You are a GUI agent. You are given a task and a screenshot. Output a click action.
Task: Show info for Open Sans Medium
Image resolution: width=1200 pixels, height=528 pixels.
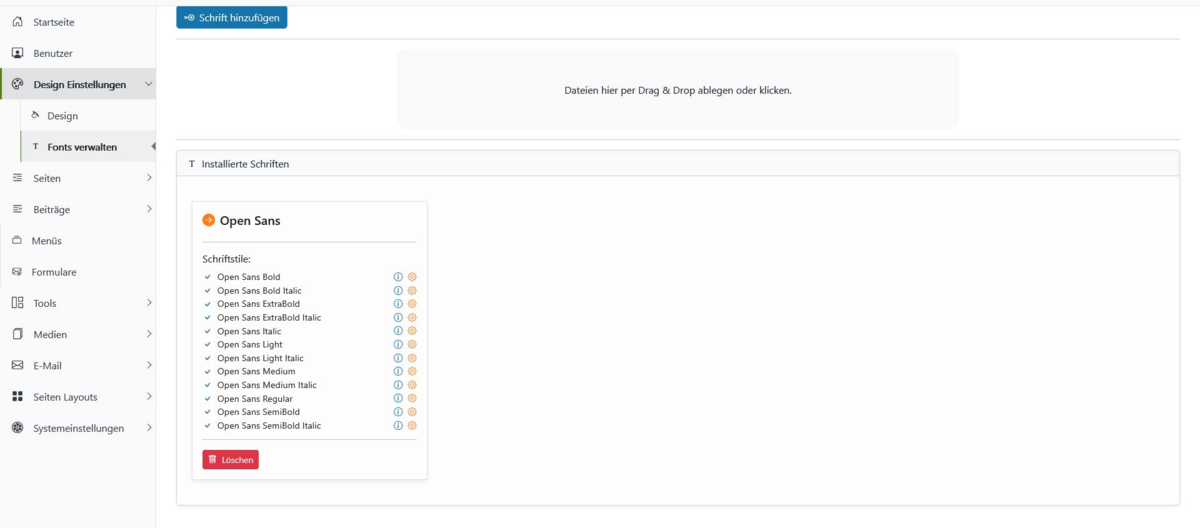click(x=398, y=371)
